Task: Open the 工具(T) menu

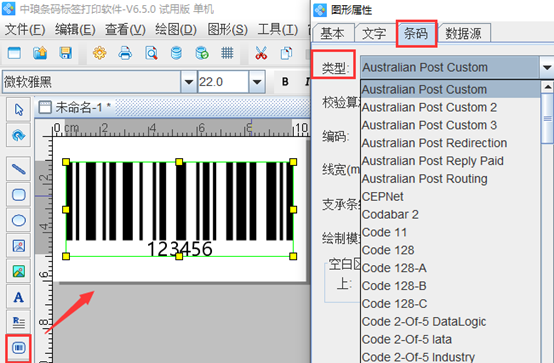Action: coord(277,29)
